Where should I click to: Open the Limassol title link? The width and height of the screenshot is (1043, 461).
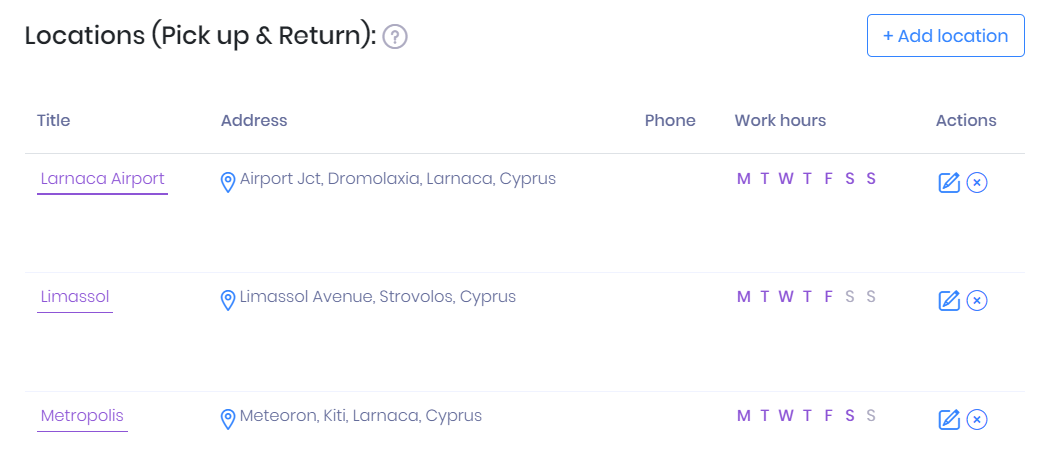[x=75, y=297]
